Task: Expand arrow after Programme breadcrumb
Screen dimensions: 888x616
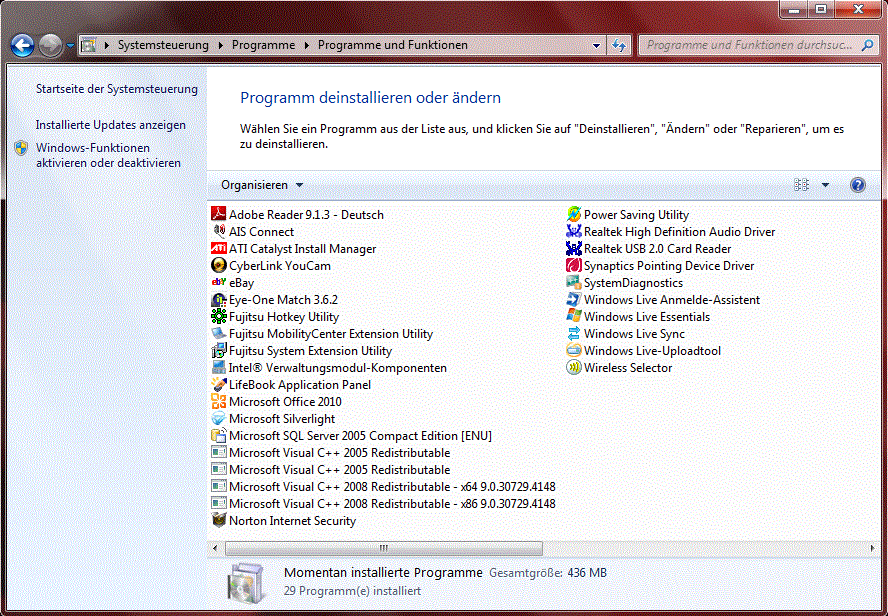Action: coord(306,45)
